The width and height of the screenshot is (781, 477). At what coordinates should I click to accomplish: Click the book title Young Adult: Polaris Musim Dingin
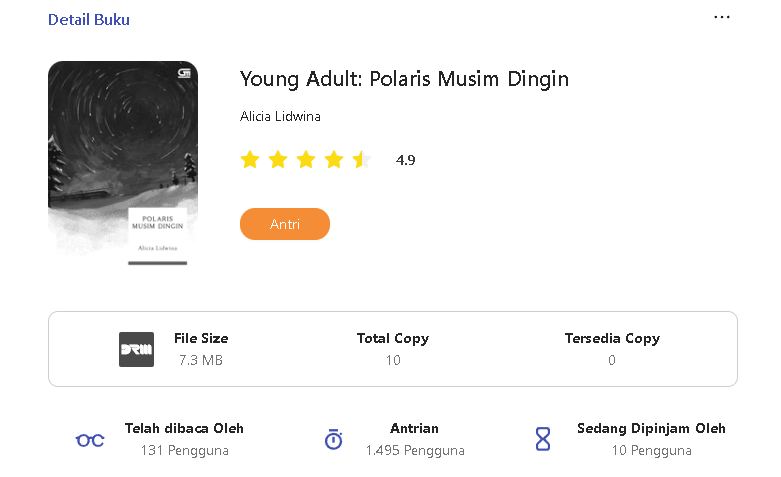pyautogui.click(x=404, y=79)
